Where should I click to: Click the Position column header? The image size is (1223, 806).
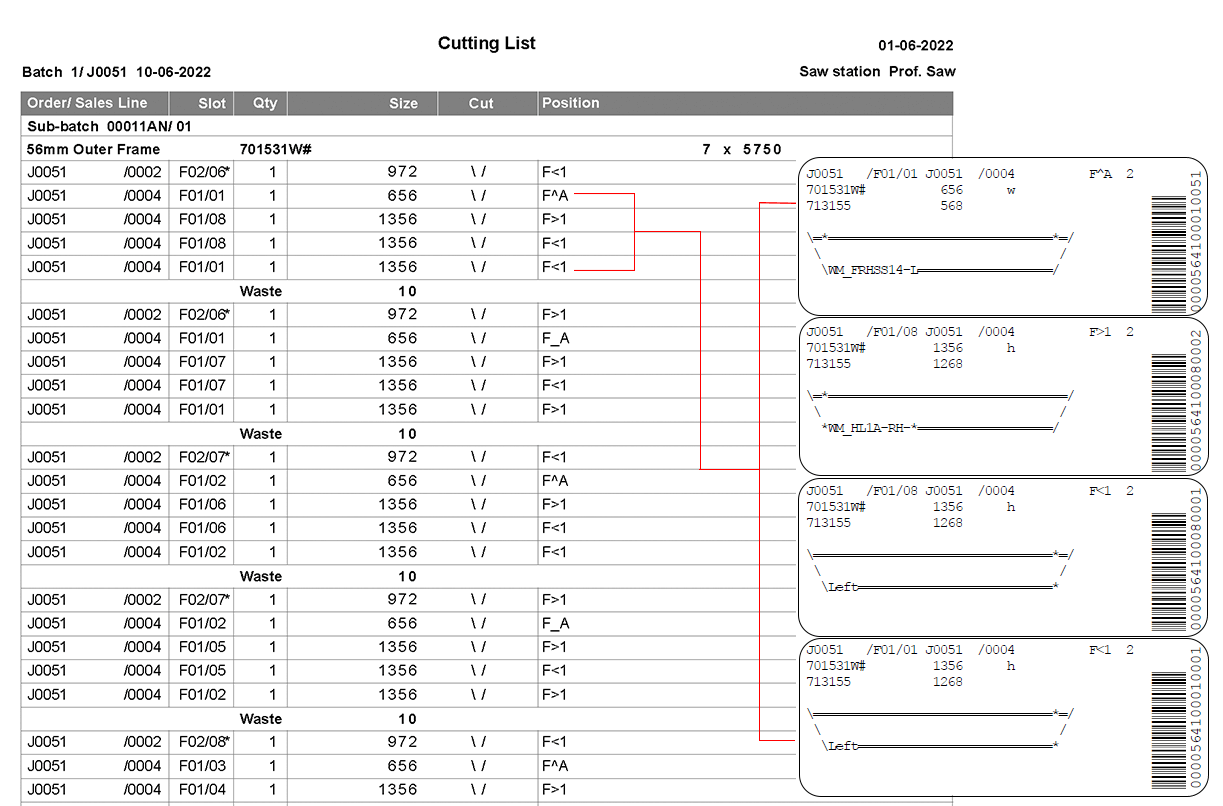(570, 103)
